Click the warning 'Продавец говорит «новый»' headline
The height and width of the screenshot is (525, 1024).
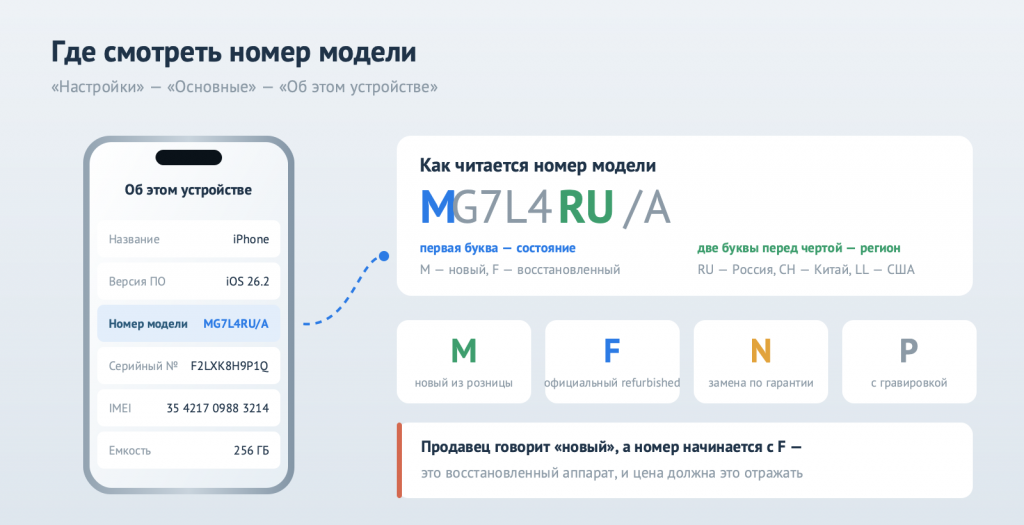coord(611,447)
